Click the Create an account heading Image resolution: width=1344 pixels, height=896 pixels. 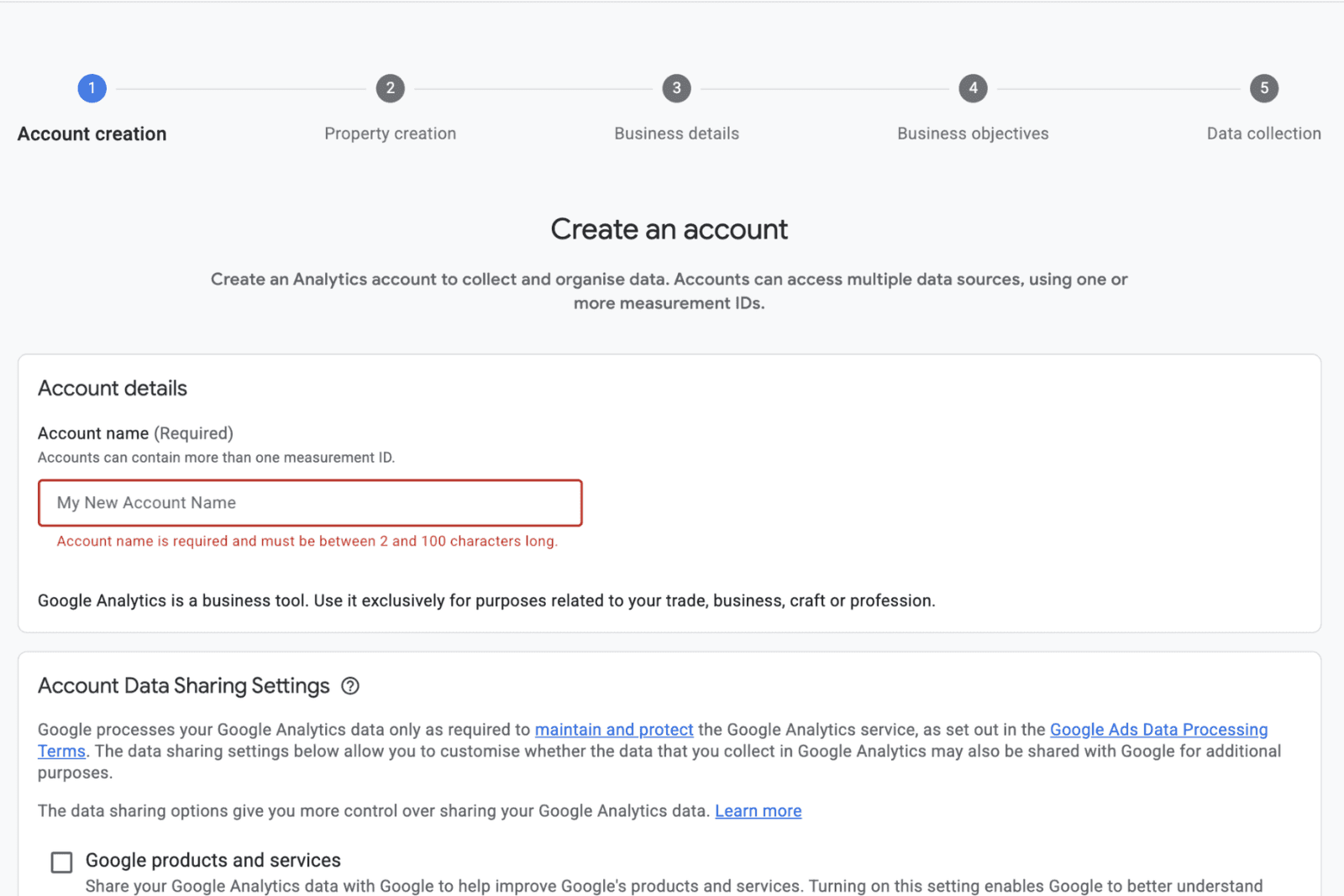tap(669, 229)
